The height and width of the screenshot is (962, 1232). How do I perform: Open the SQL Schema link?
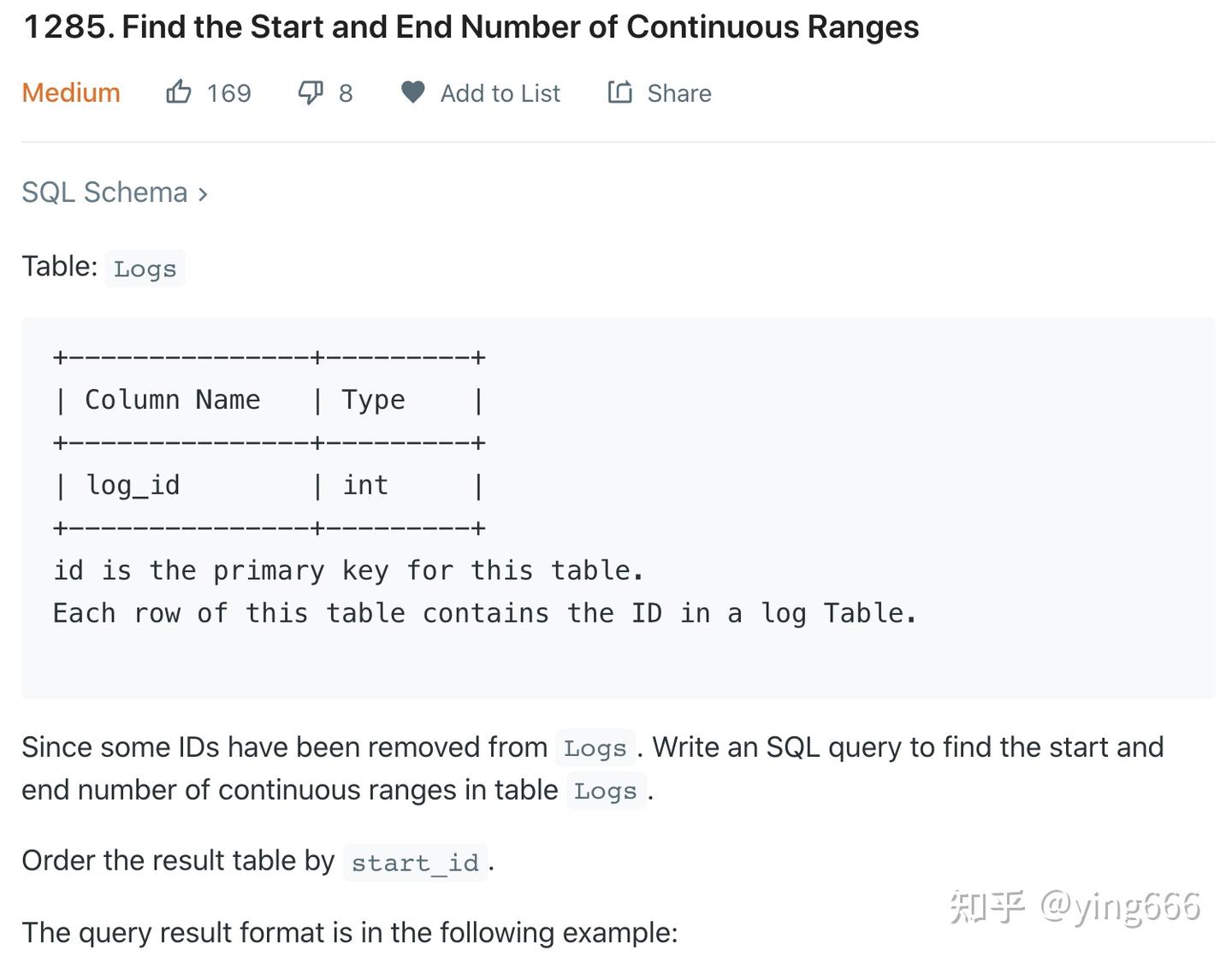pos(104,192)
